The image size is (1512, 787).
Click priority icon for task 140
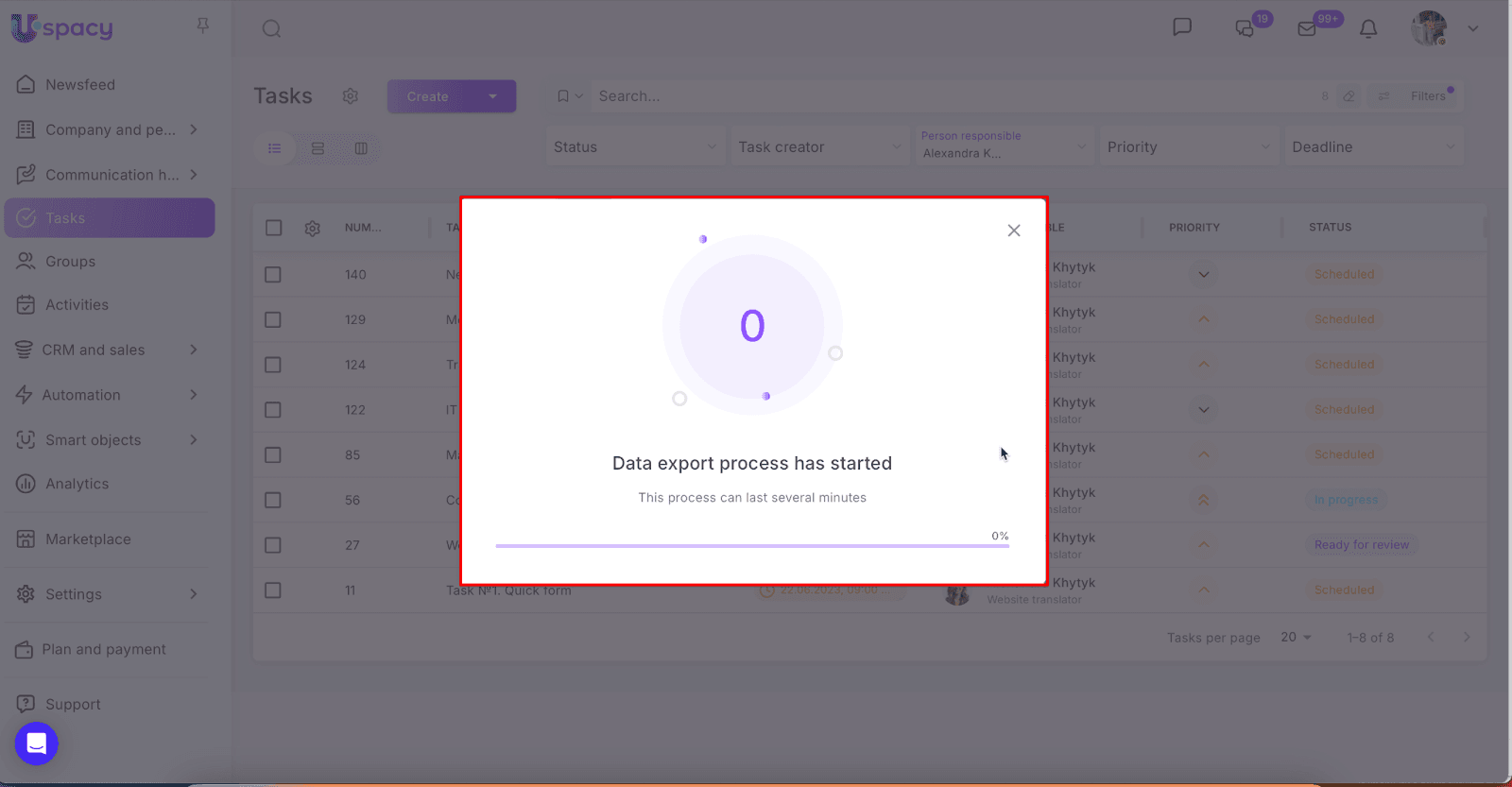point(1203,275)
